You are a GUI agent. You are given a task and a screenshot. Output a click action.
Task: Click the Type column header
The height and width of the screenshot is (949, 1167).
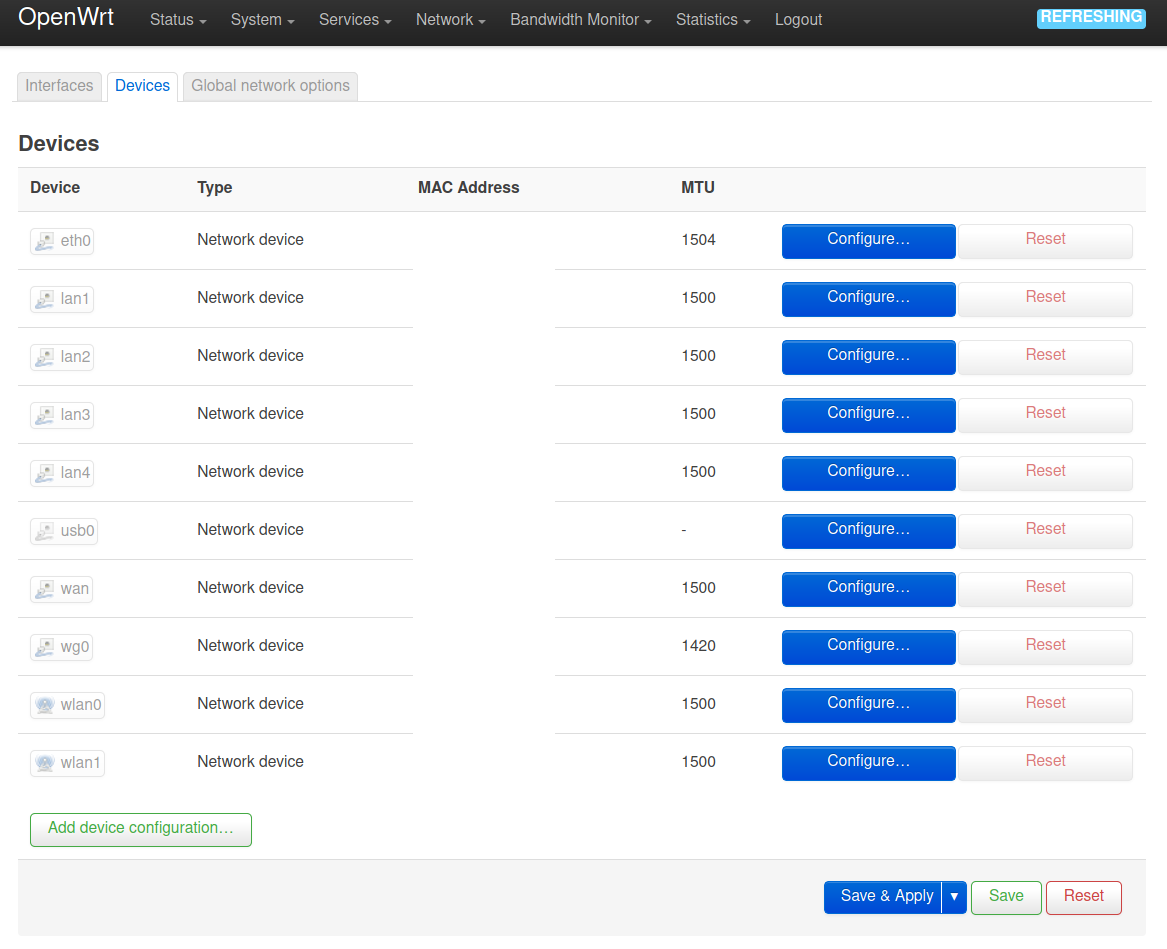214,188
